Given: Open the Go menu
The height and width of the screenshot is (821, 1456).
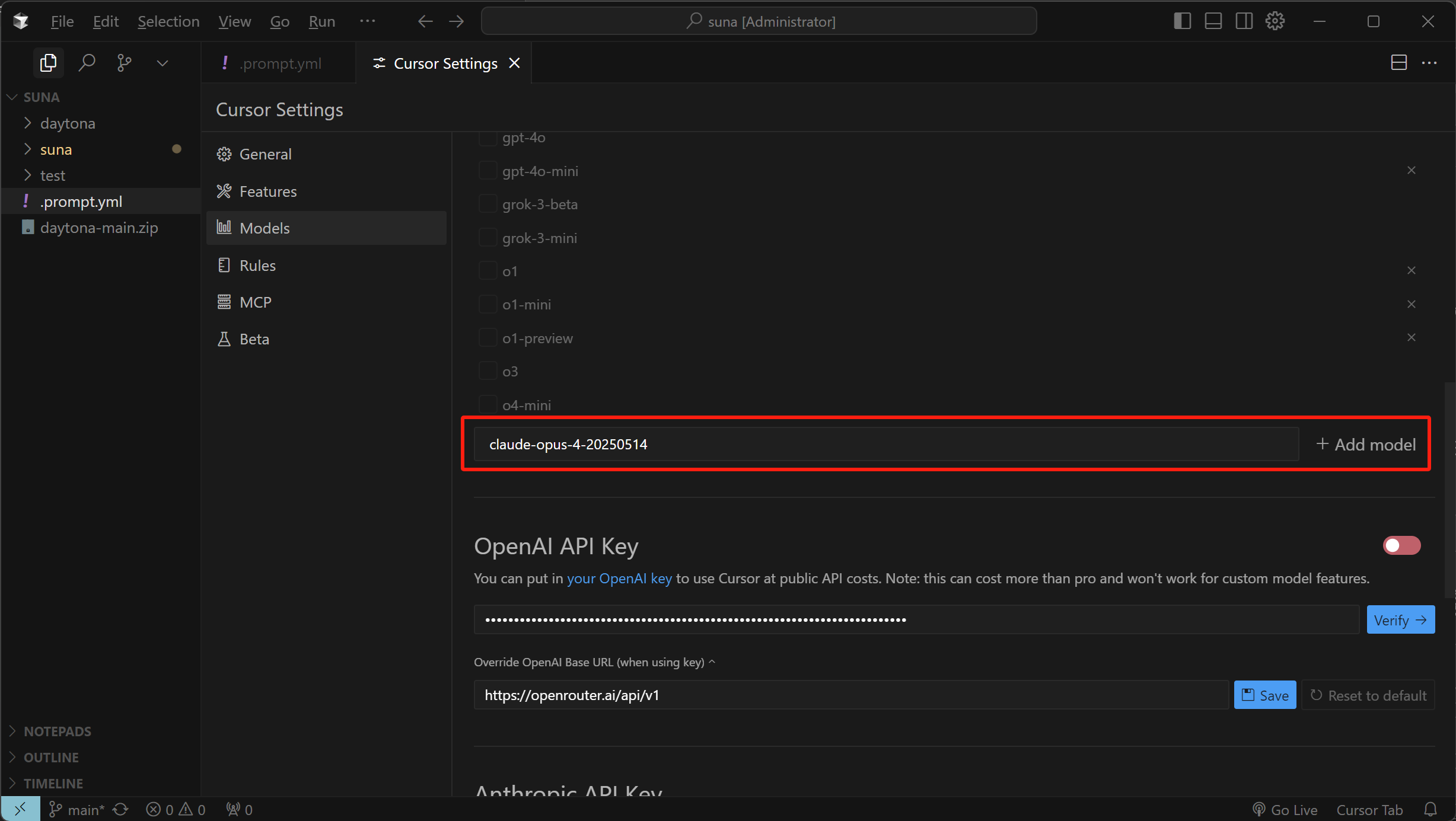Looking at the screenshot, I should [x=279, y=21].
